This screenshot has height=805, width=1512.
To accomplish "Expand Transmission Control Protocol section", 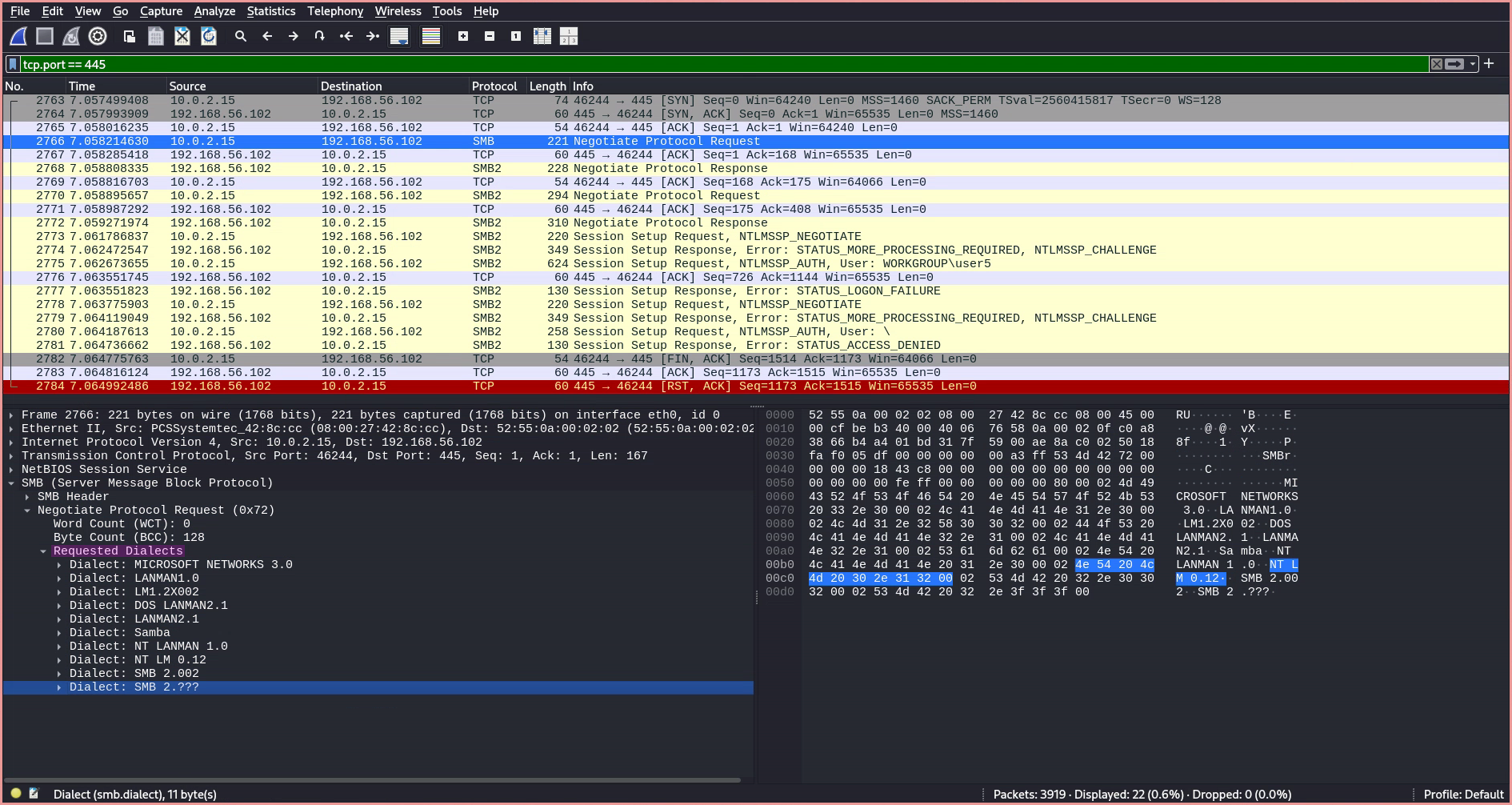I will tap(11, 456).
